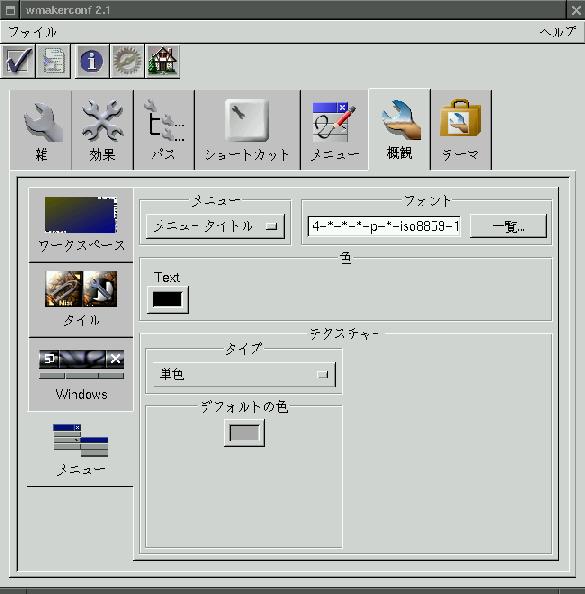
Task: Open the blue info toolbar icon
Action: pyautogui.click(x=92, y=61)
